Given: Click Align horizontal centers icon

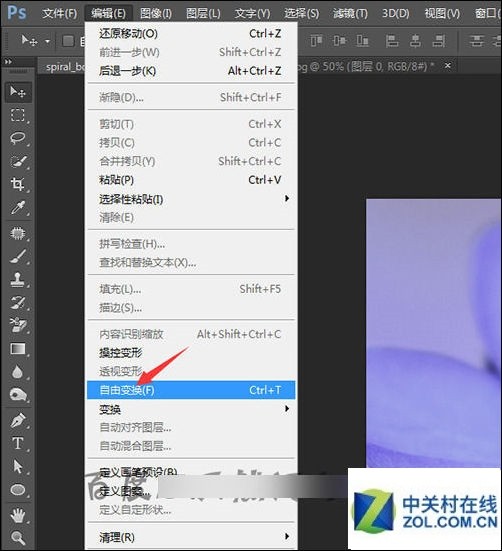Looking at the screenshot, I should pos(415,41).
